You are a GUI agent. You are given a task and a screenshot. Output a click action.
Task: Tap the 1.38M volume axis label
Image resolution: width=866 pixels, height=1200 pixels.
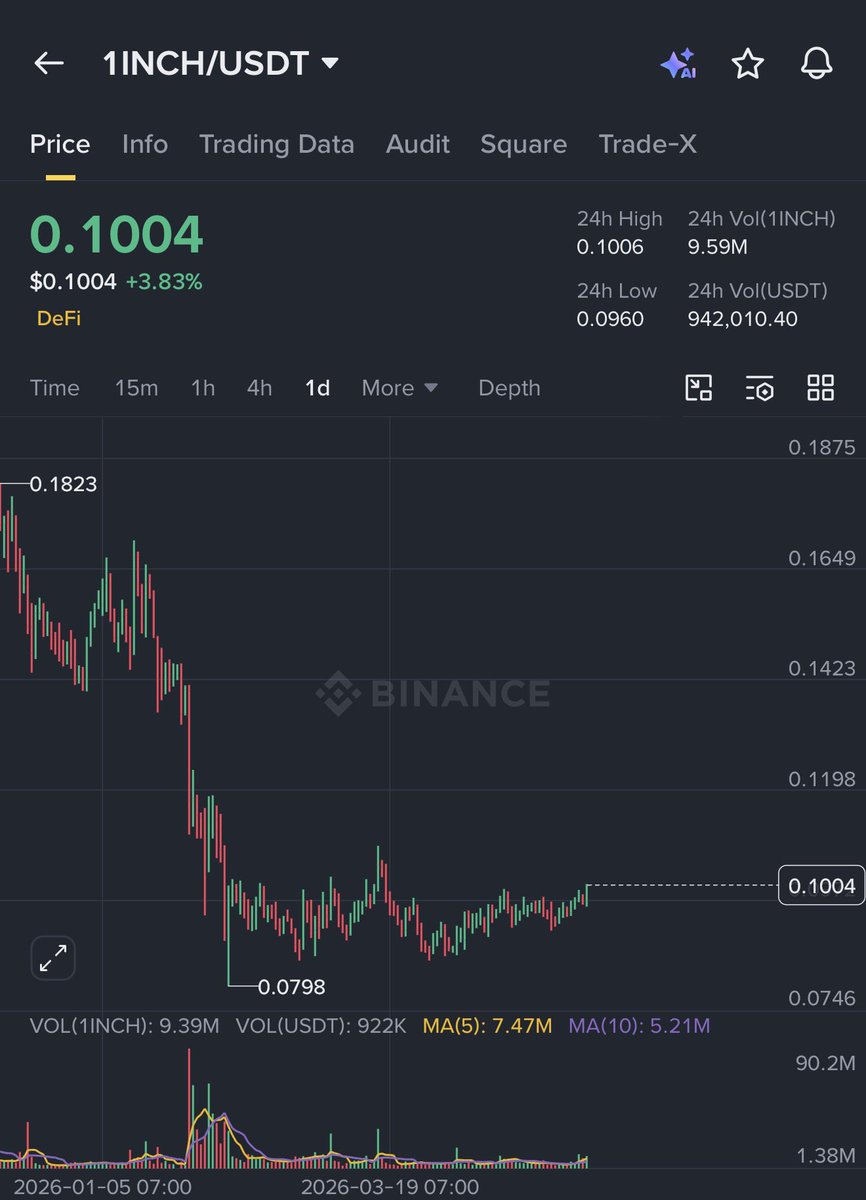(825, 1156)
